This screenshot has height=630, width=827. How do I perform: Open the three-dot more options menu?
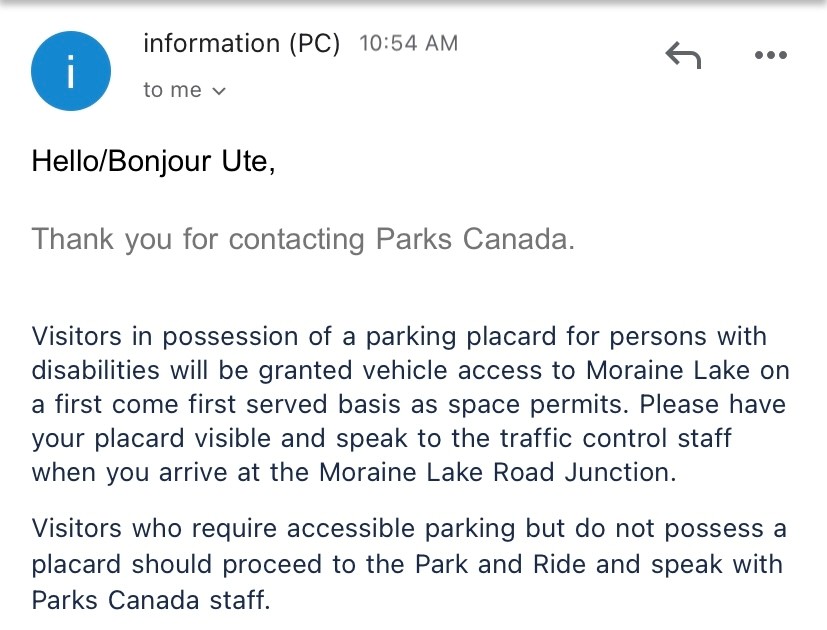[770, 56]
